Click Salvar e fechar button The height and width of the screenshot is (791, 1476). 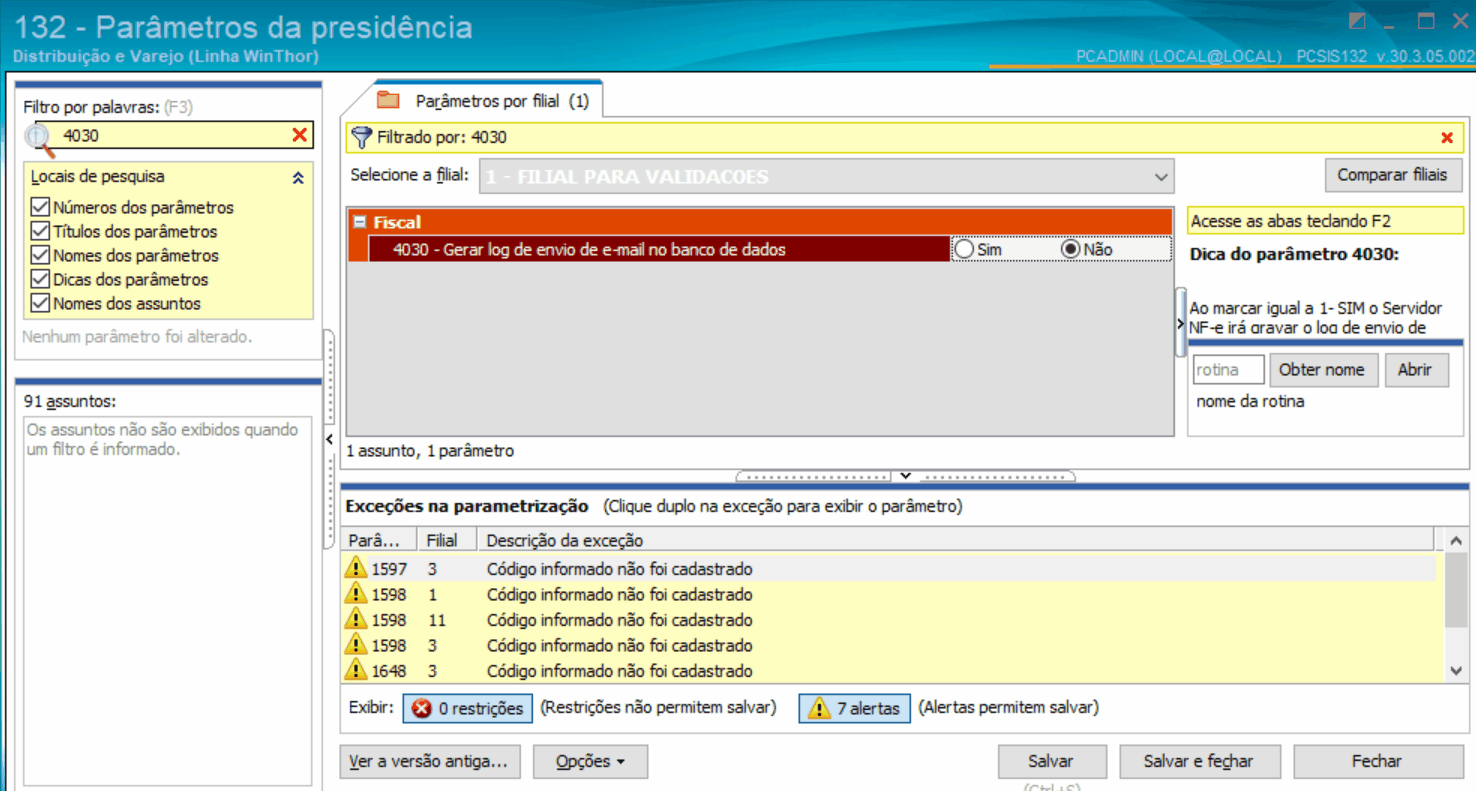pyautogui.click(x=1198, y=762)
